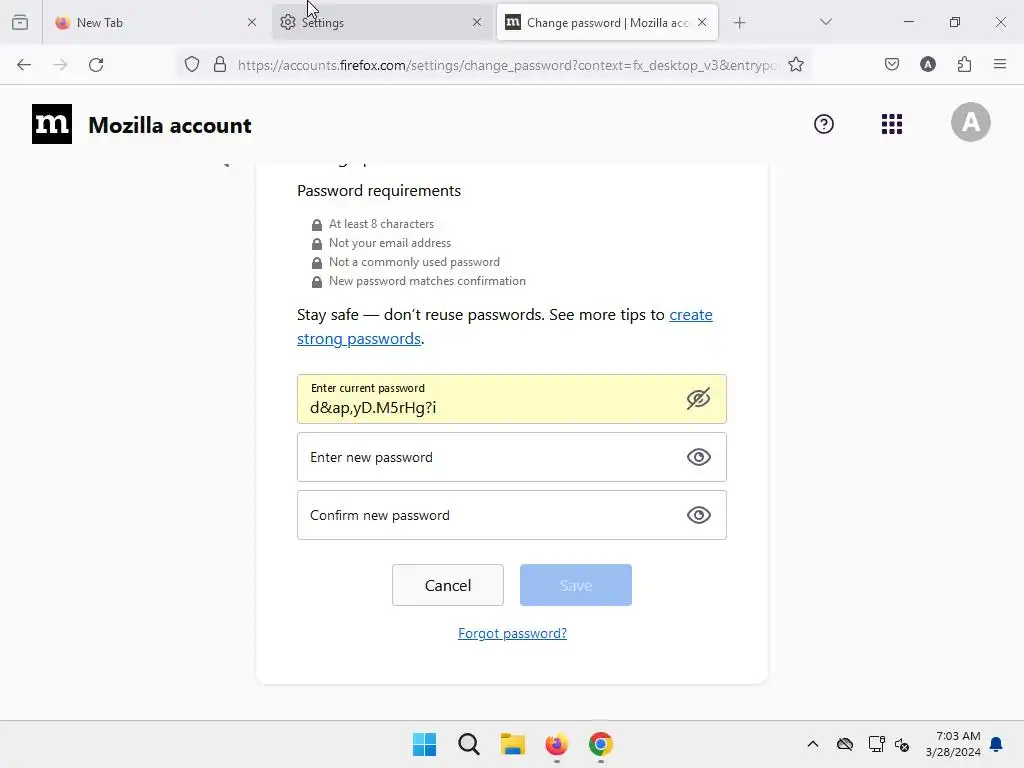Click the Password requirements heading

(x=379, y=191)
